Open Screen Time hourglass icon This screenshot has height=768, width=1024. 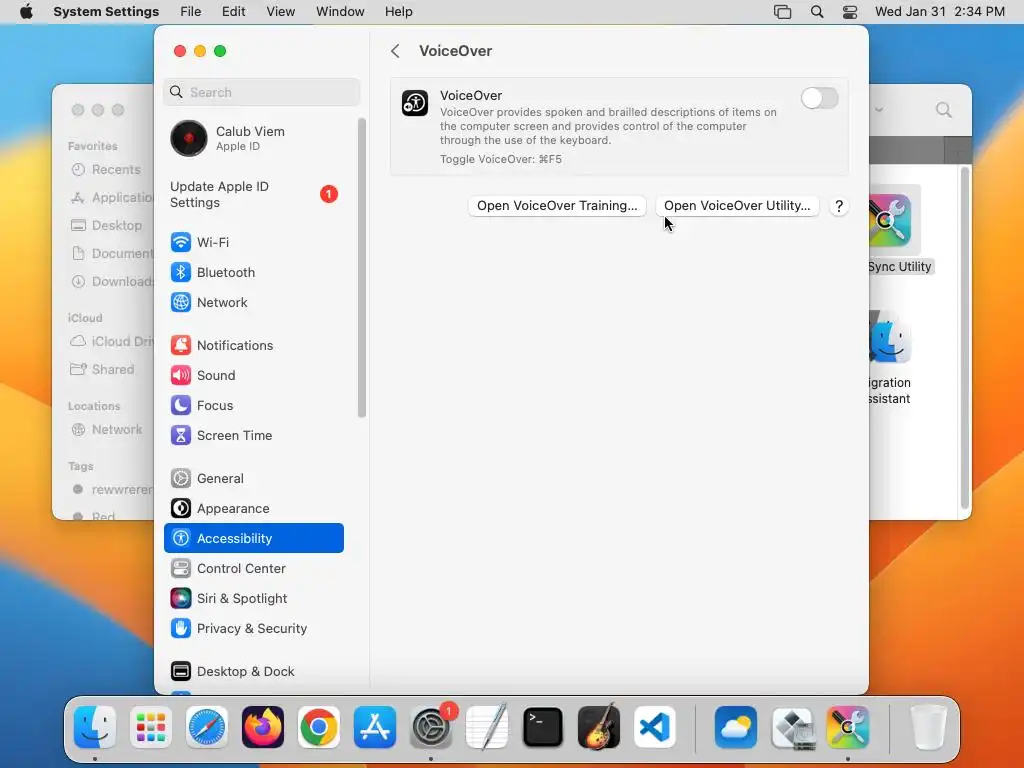click(181, 436)
